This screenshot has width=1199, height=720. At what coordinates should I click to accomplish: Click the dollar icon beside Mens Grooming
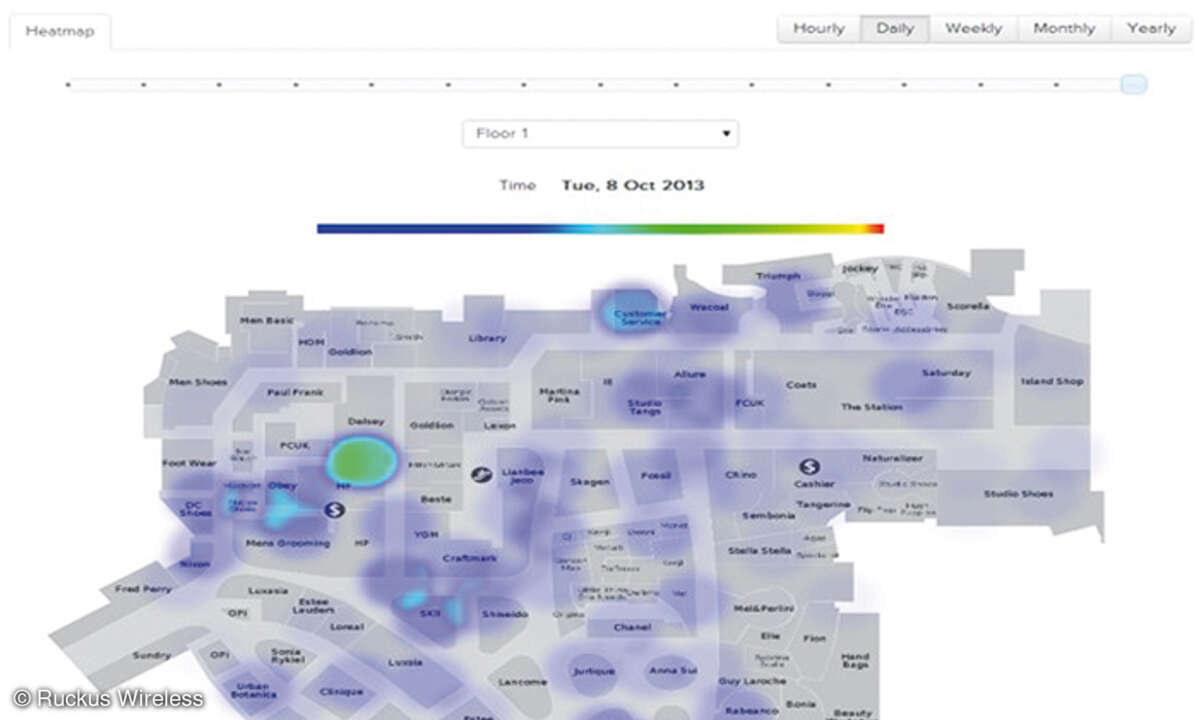click(334, 509)
